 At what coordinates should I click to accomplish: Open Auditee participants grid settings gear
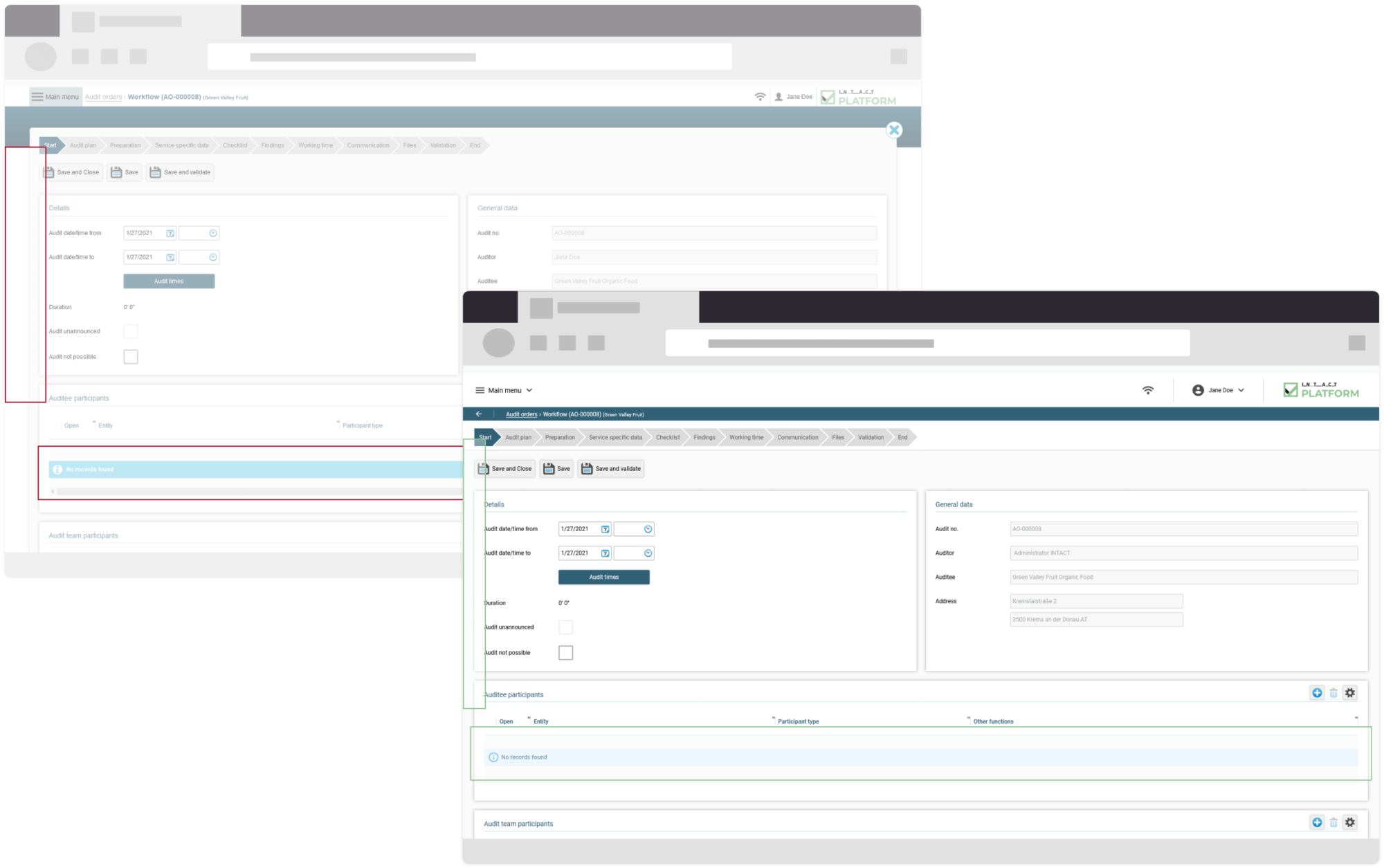point(1350,692)
